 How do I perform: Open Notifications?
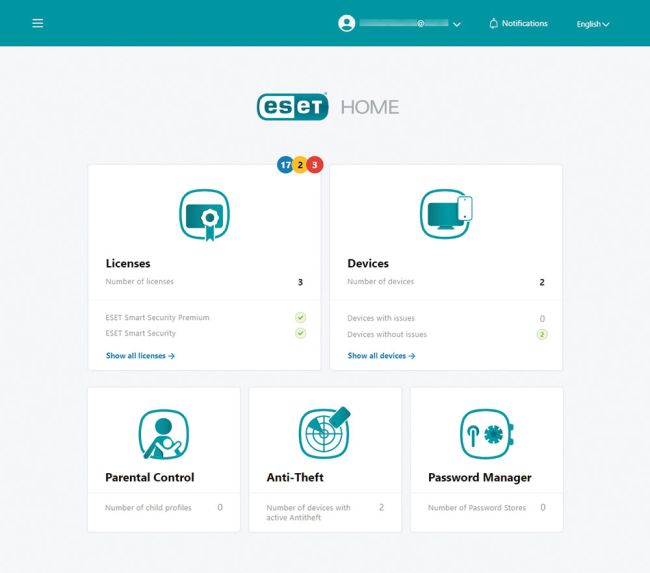click(518, 23)
